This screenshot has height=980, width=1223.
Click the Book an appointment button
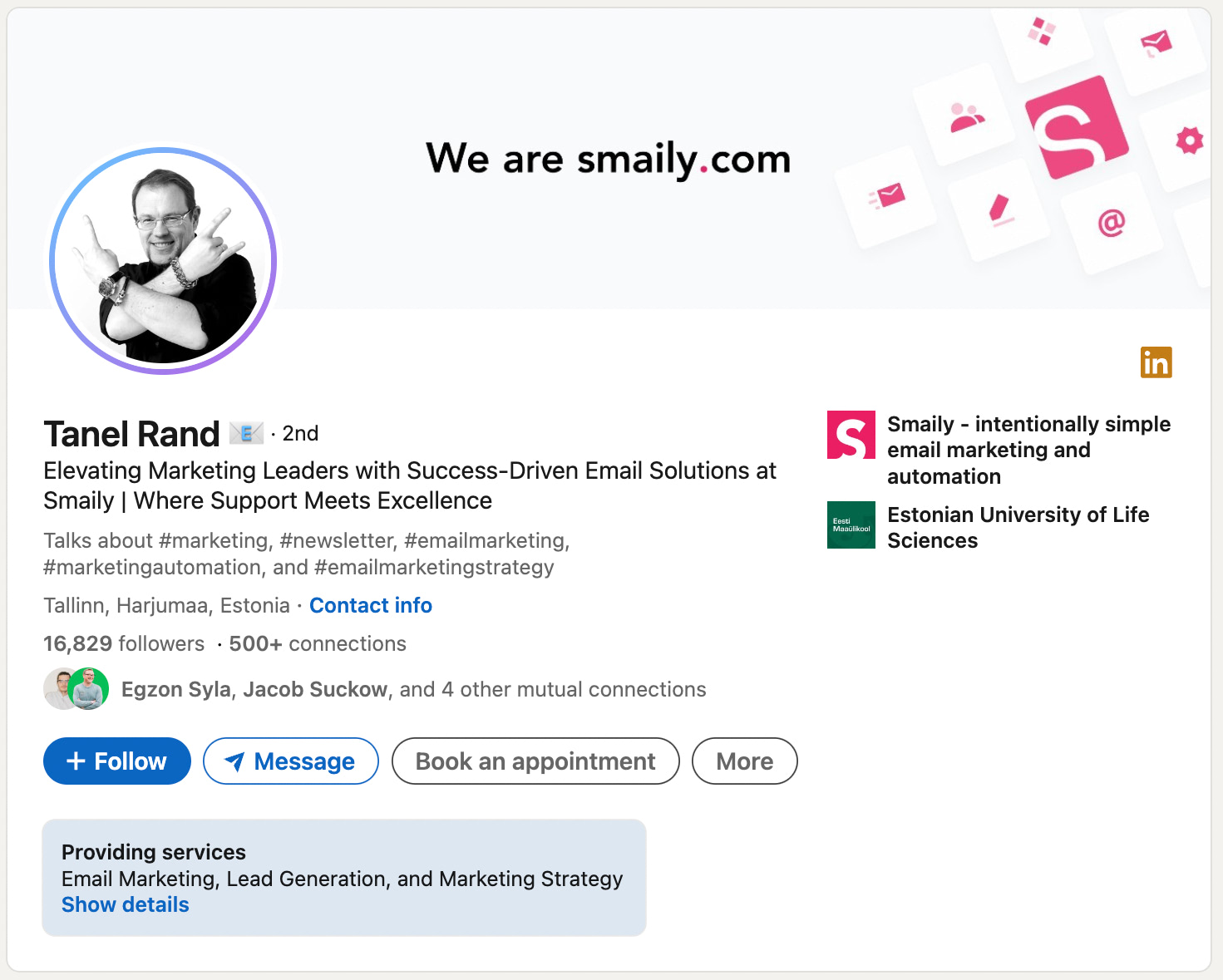pyautogui.click(x=535, y=761)
